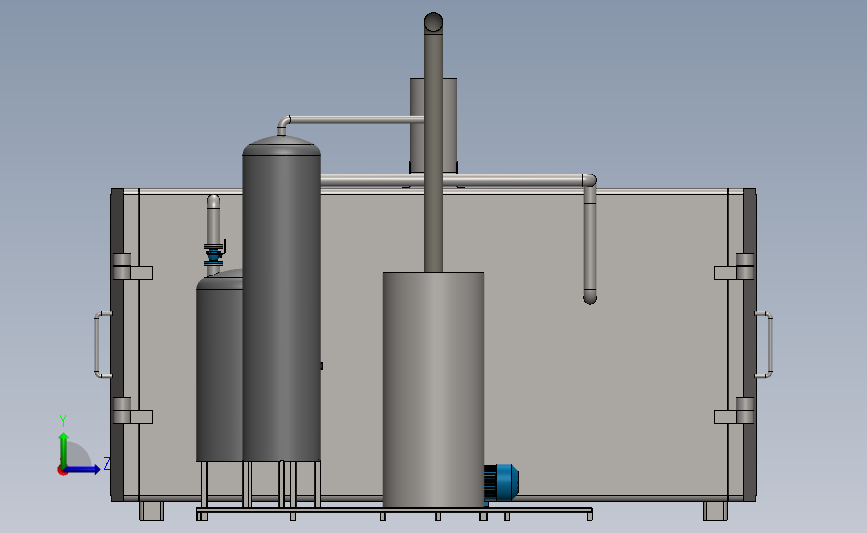Screen dimensions: 867x533
Task: Click the small port on the tall tank side
Action: coord(321,366)
